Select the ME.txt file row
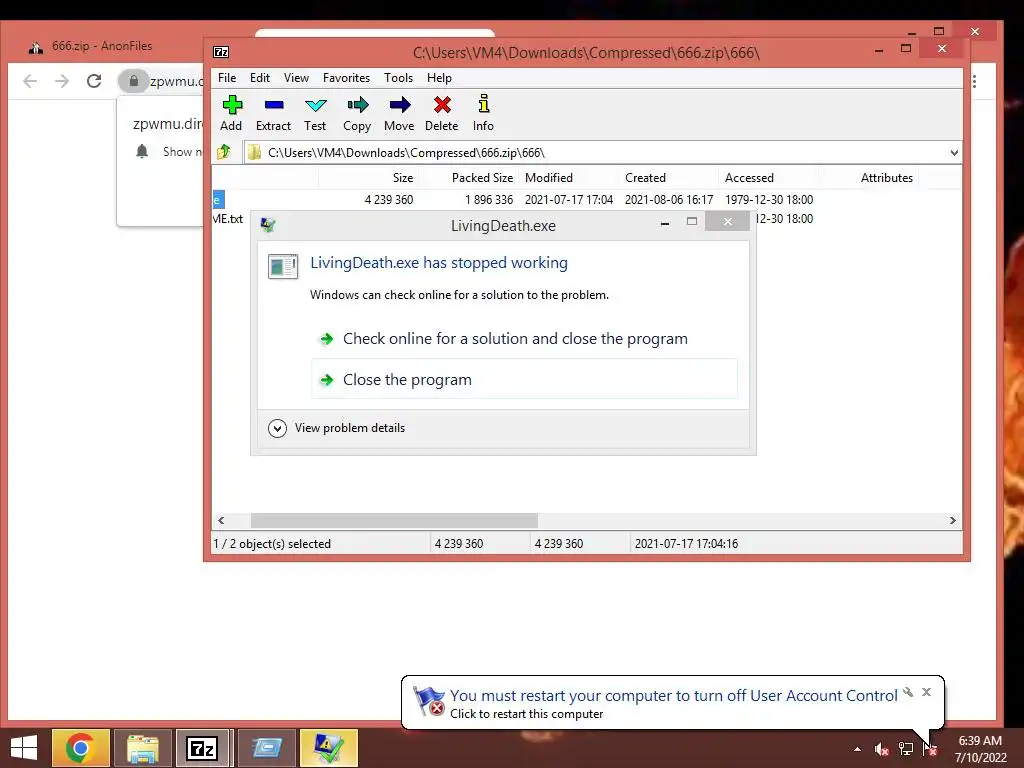Screen dimensions: 1024x768 click(227, 219)
